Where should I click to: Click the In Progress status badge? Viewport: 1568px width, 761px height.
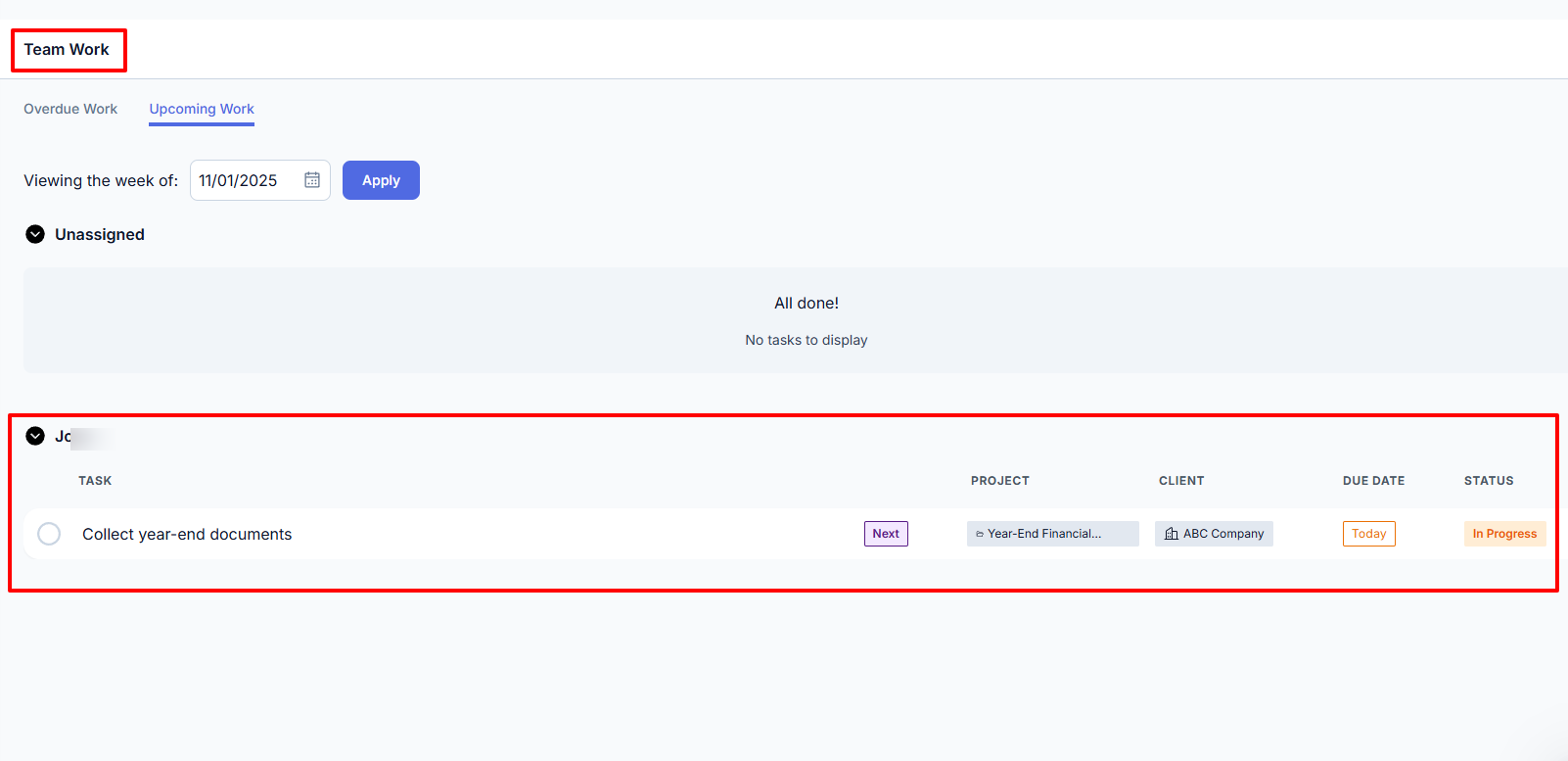point(1504,534)
